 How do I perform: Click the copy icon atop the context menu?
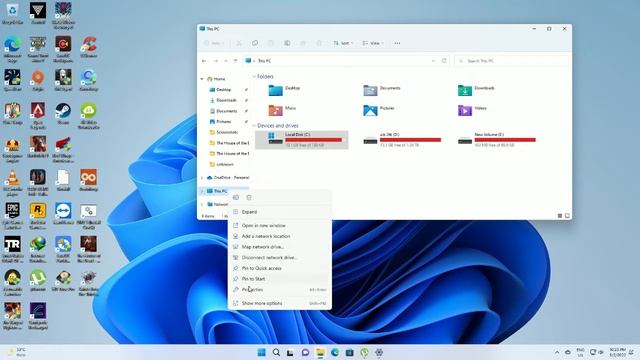pyautogui.click(x=236, y=198)
